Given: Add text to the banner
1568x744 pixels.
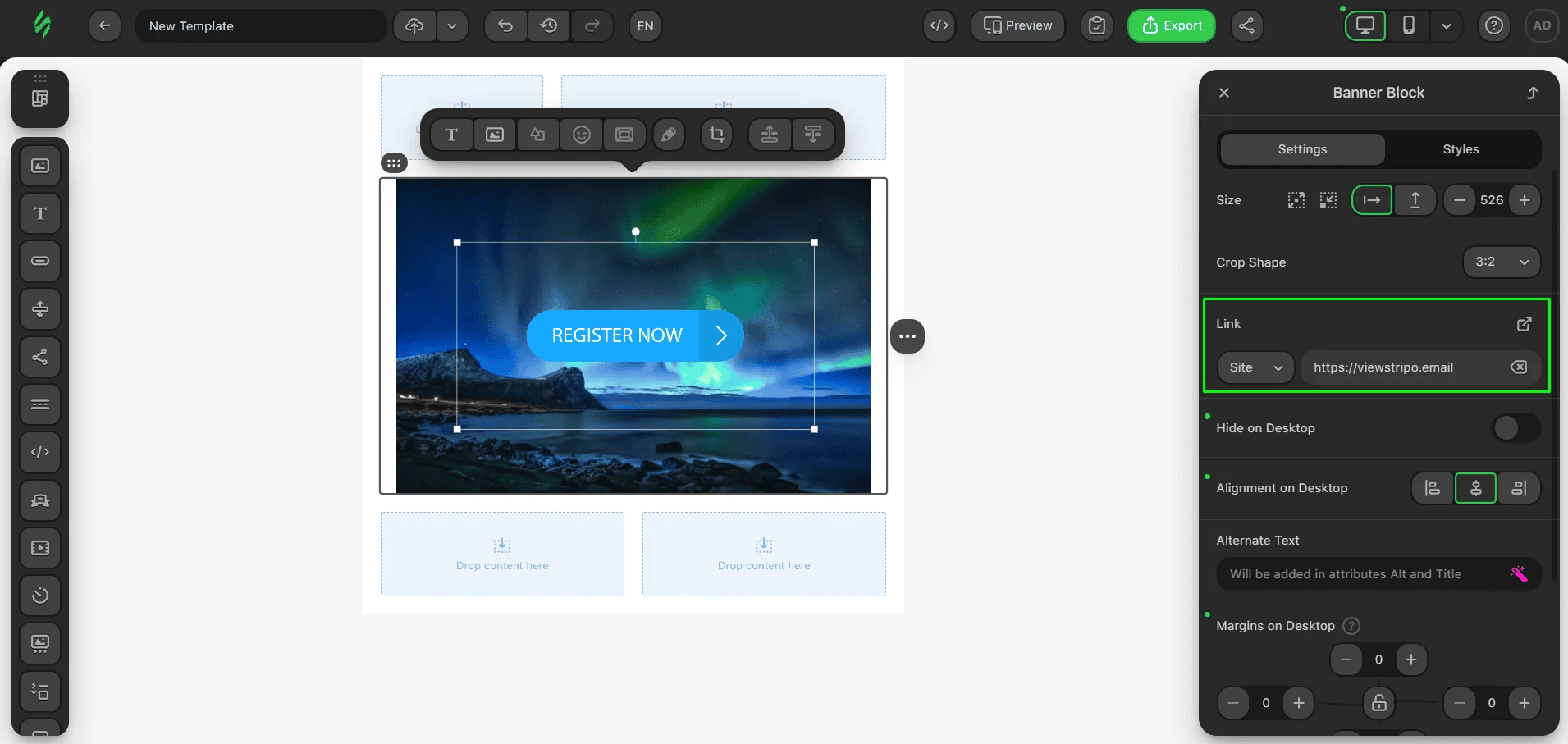Looking at the screenshot, I should [451, 135].
